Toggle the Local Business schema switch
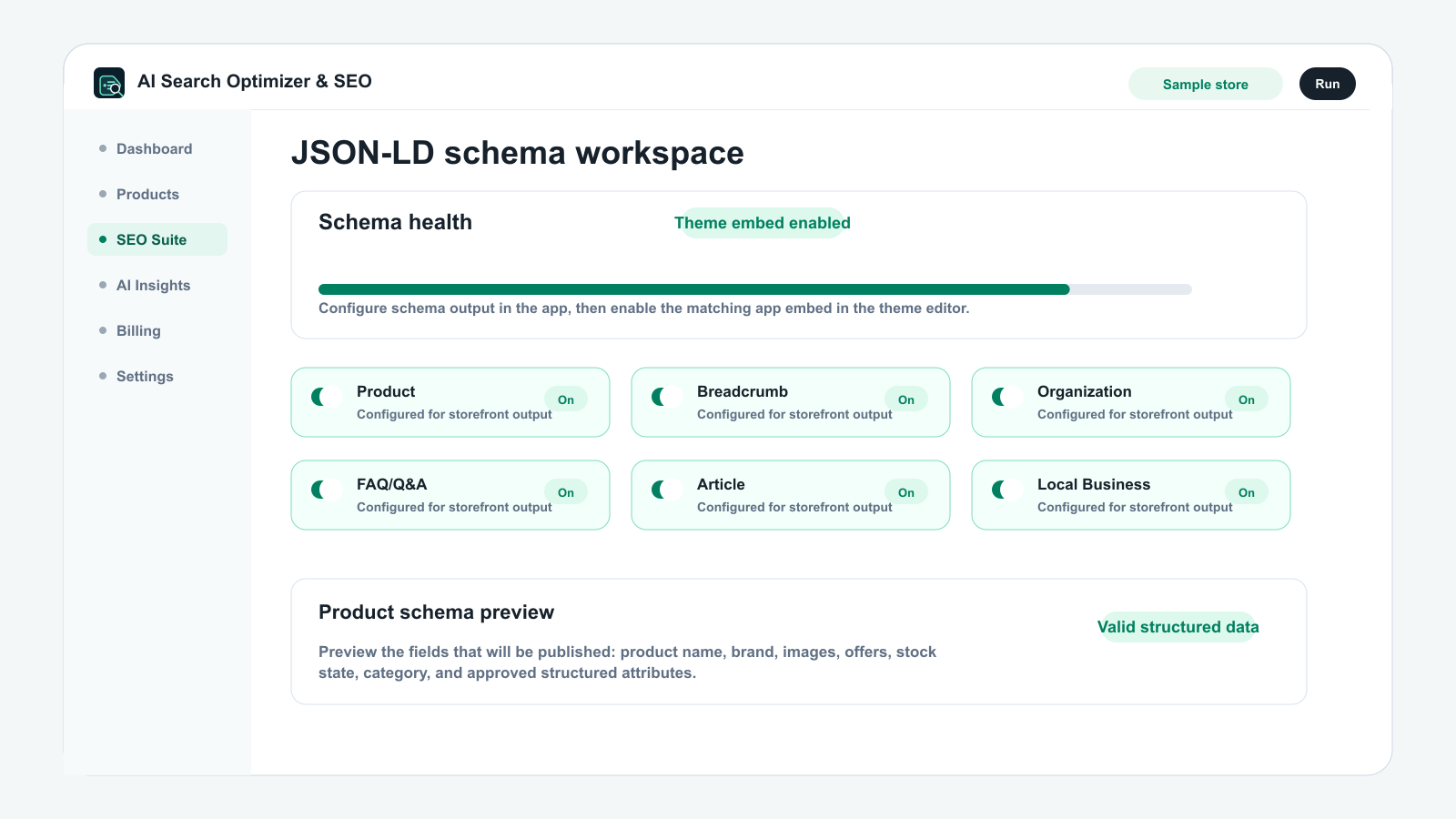 [1006, 490]
